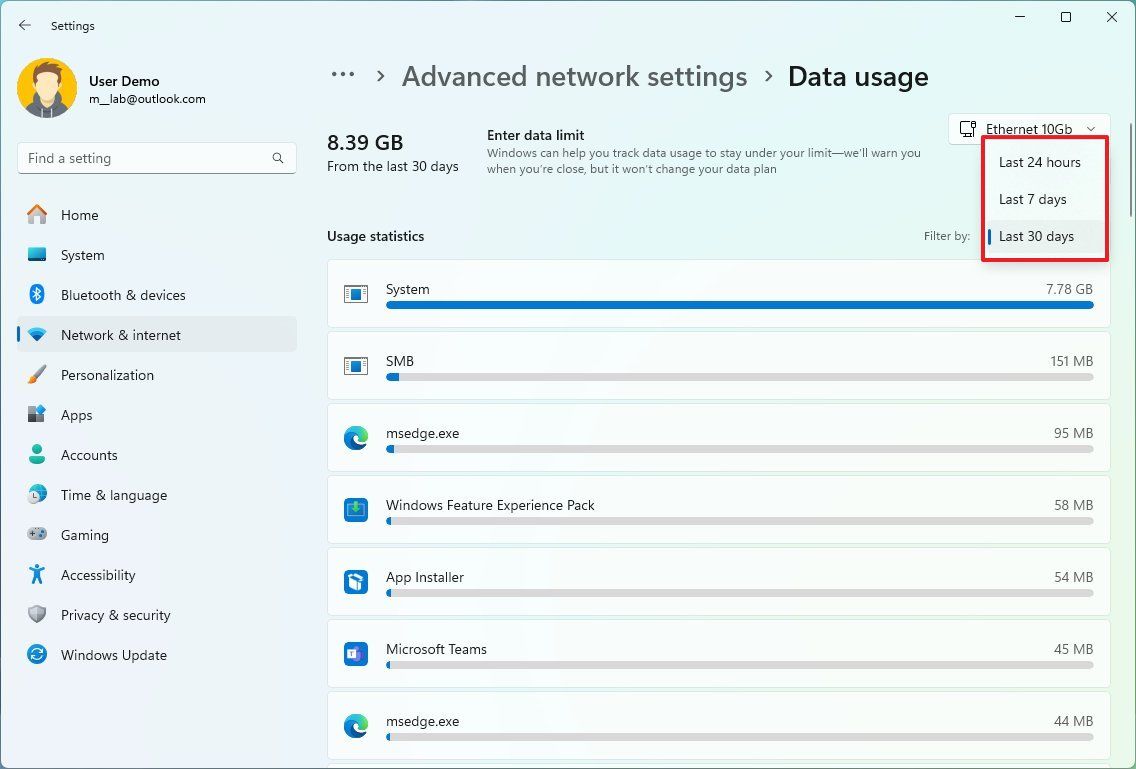Viewport: 1136px width, 769px height.
Task: Select the Last 24 hours filter
Action: pyautogui.click(x=1040, y=162)
